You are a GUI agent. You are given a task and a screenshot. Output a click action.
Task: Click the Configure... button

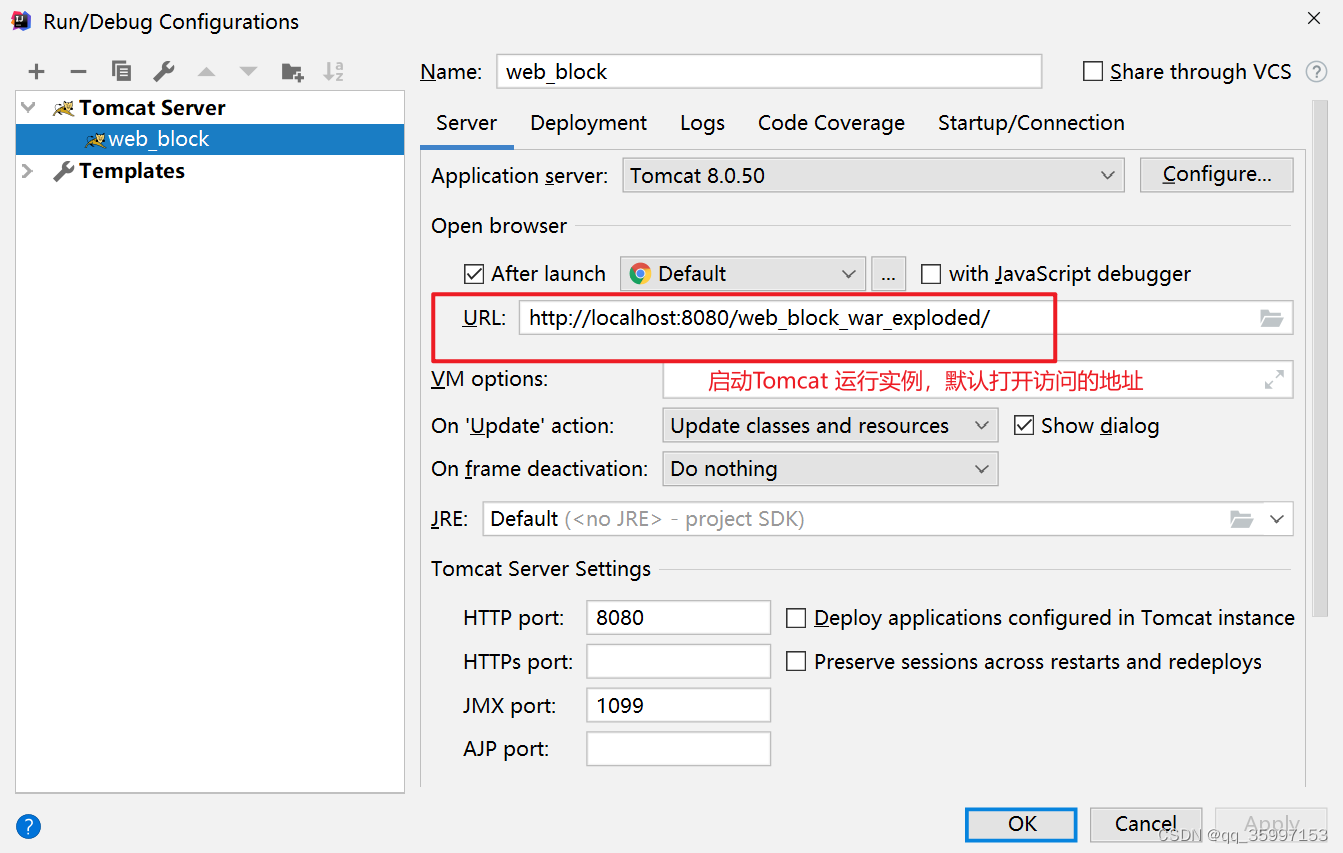1216,175
